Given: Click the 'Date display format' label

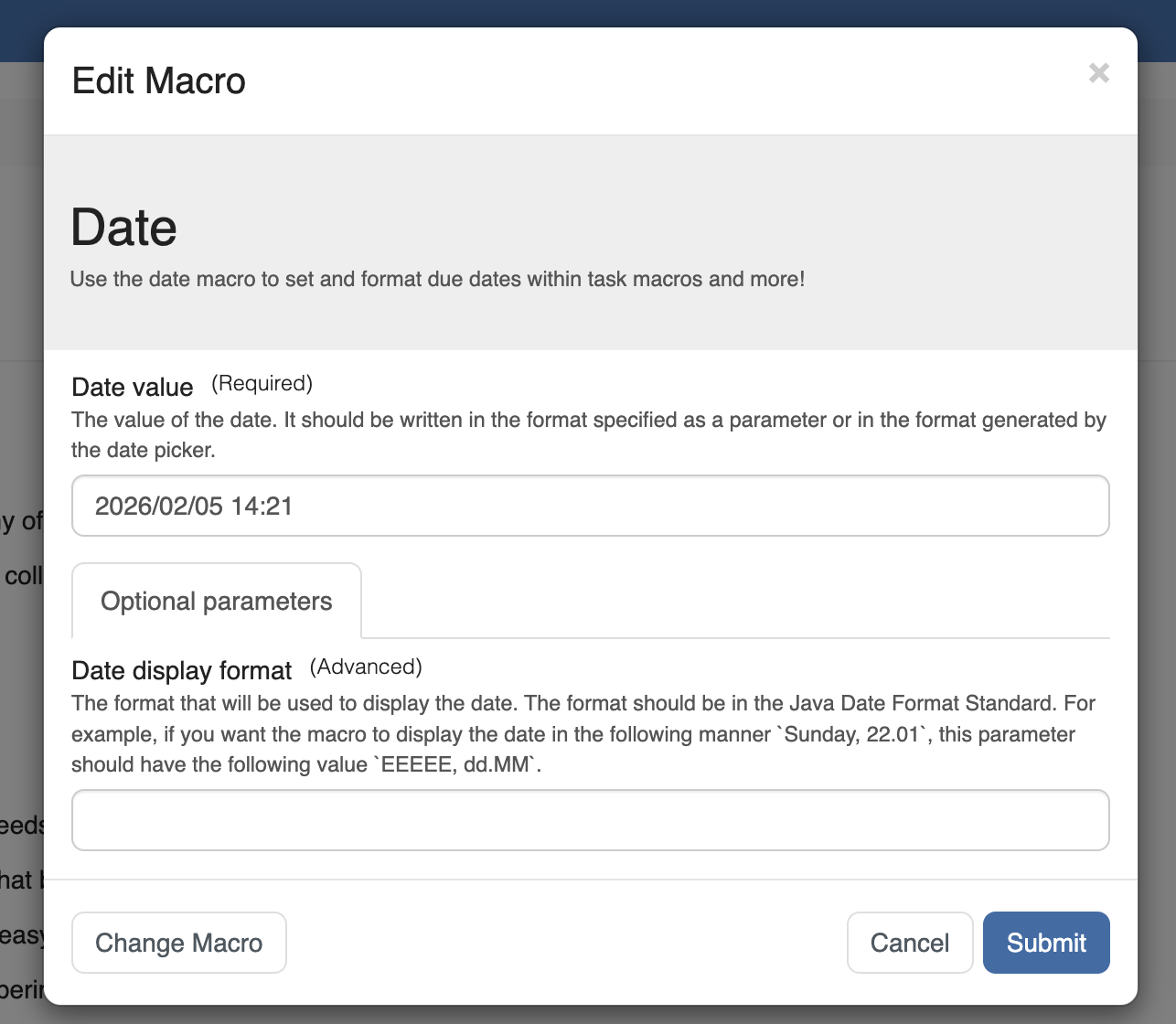Looking at the screenshot, I should coord(182,670).
